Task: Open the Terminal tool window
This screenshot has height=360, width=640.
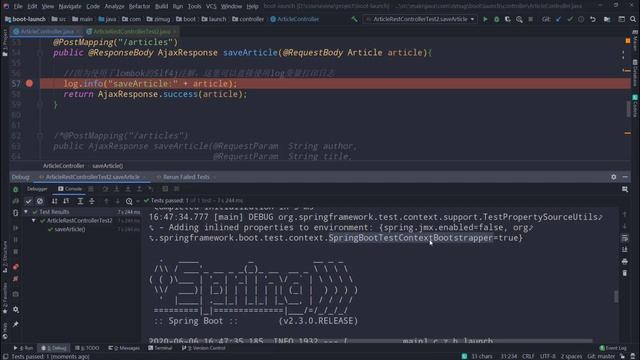Action: 160,348
